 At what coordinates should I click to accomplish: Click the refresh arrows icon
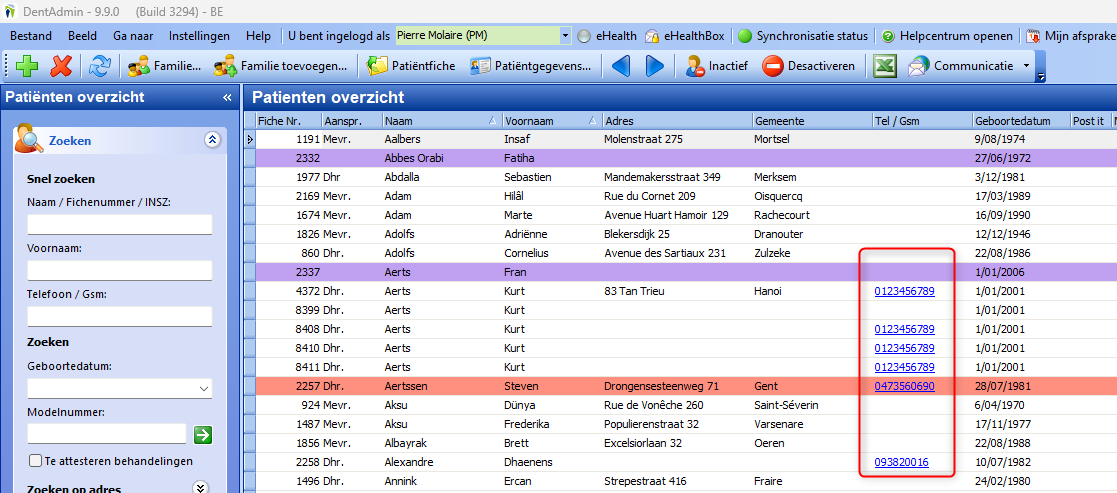[x=100, y=66]
